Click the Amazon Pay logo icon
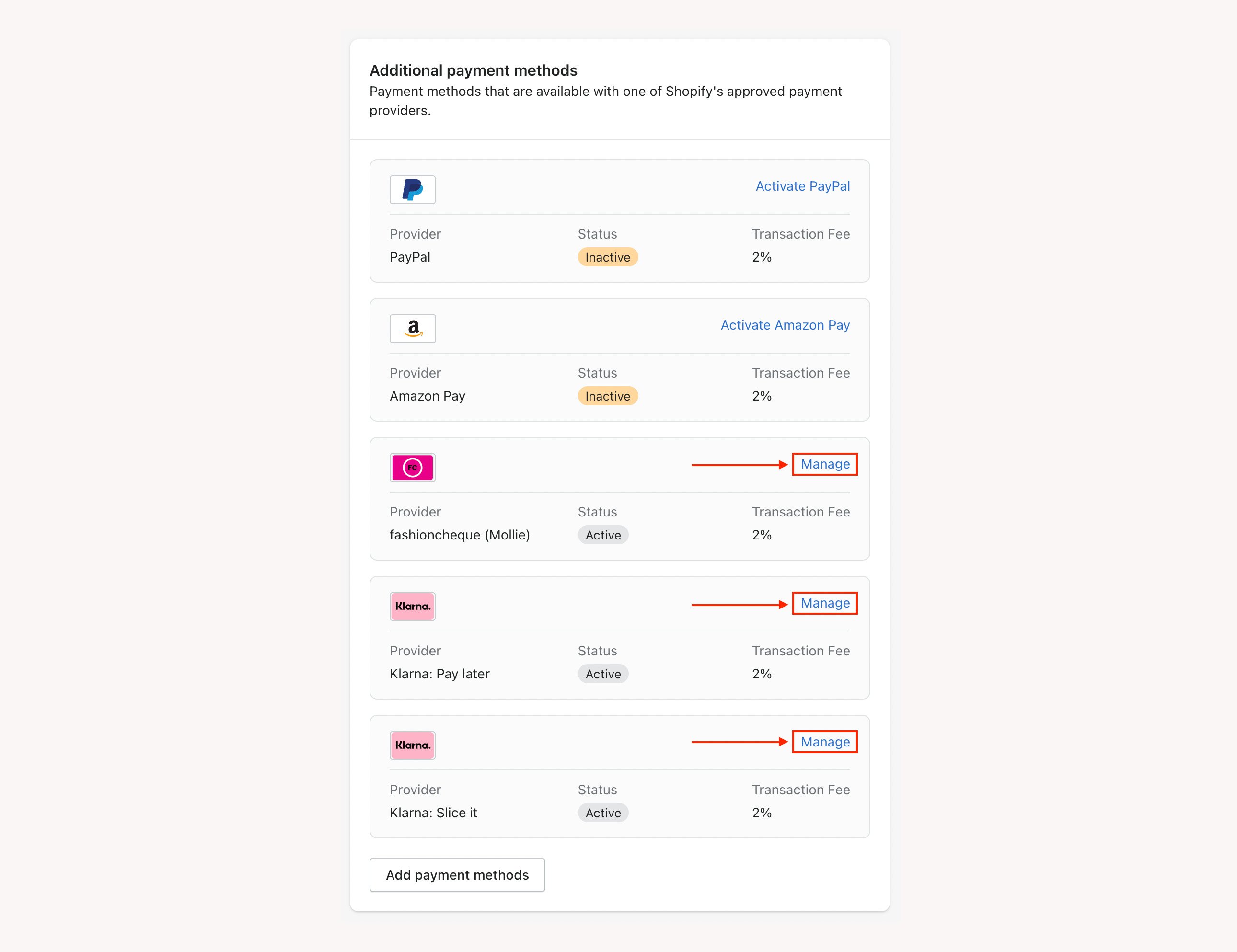Viewport: 1237px width, 952px height. coord(412,329)
